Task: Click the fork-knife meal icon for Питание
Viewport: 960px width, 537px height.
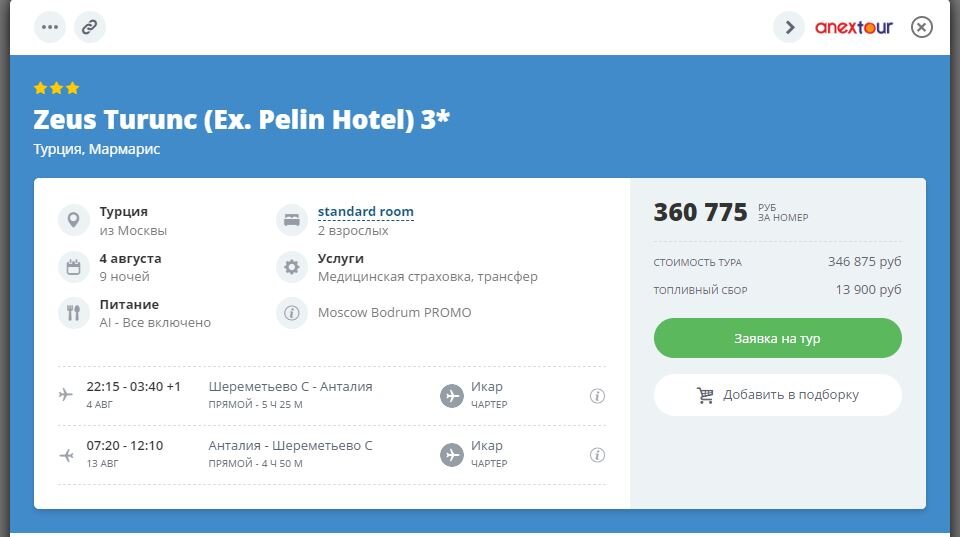Action: click(73, 312)
